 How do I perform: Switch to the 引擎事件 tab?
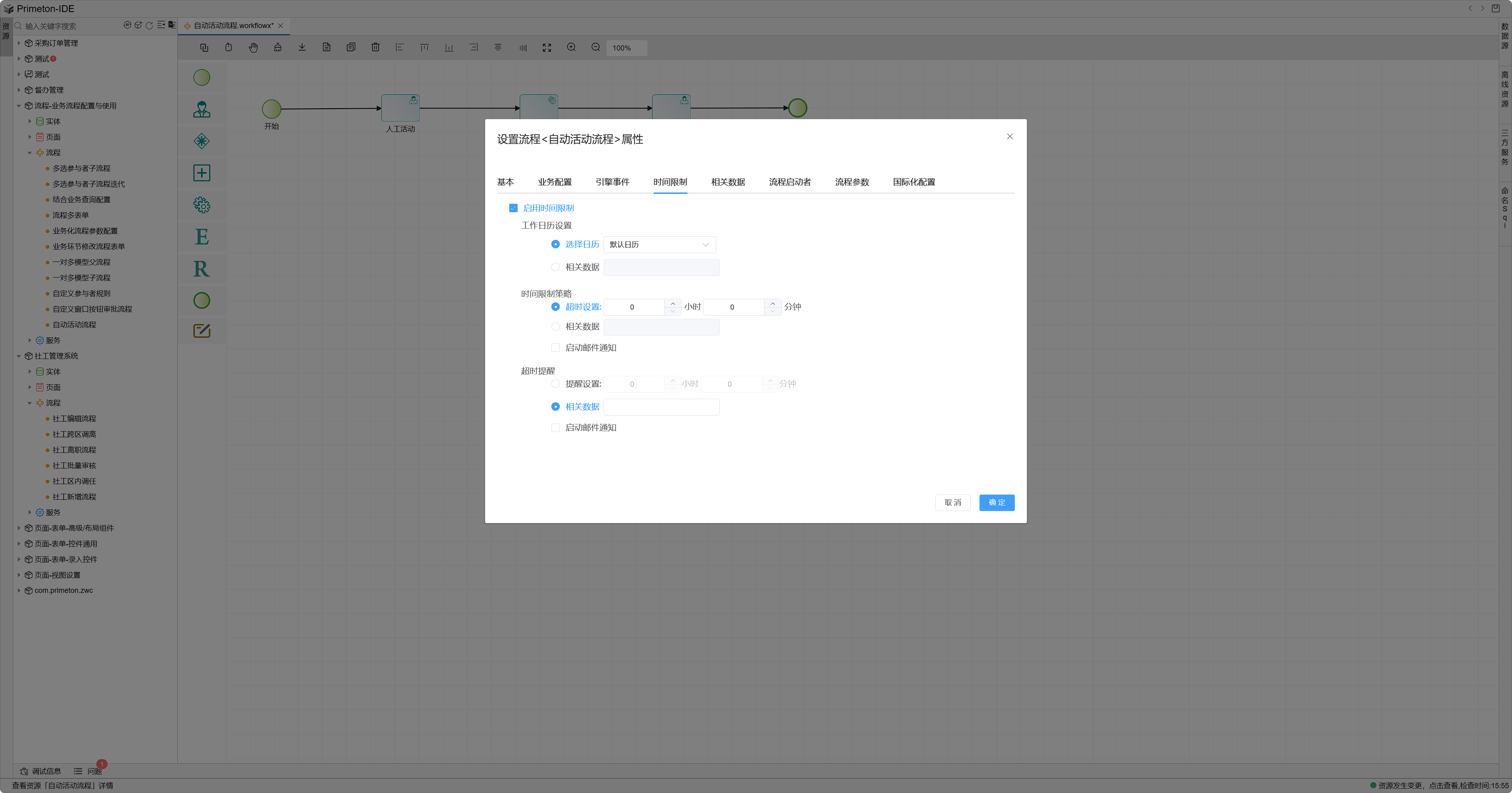pyautogui.click(x=612, y=182)
